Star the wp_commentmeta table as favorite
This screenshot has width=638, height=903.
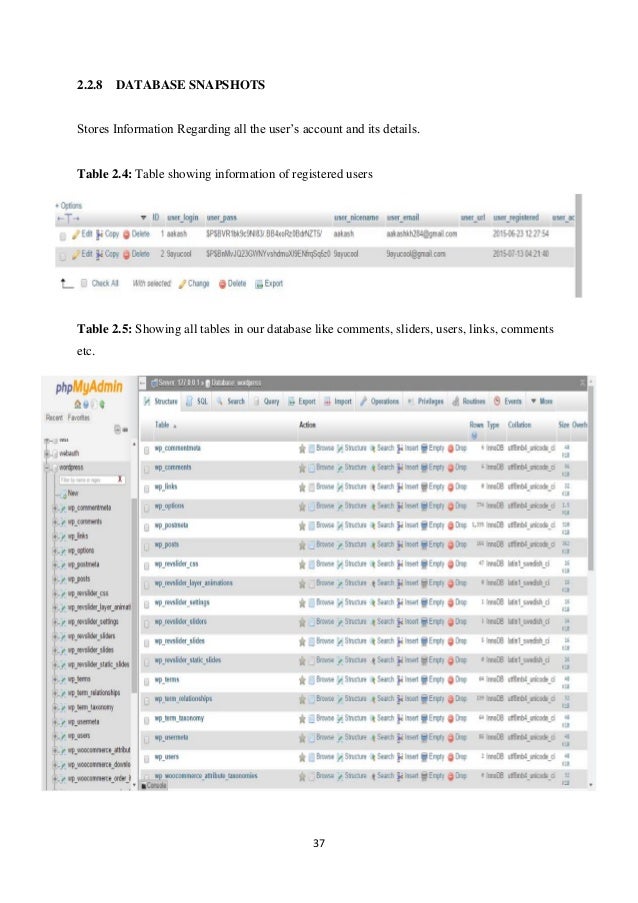pos(302,449)
